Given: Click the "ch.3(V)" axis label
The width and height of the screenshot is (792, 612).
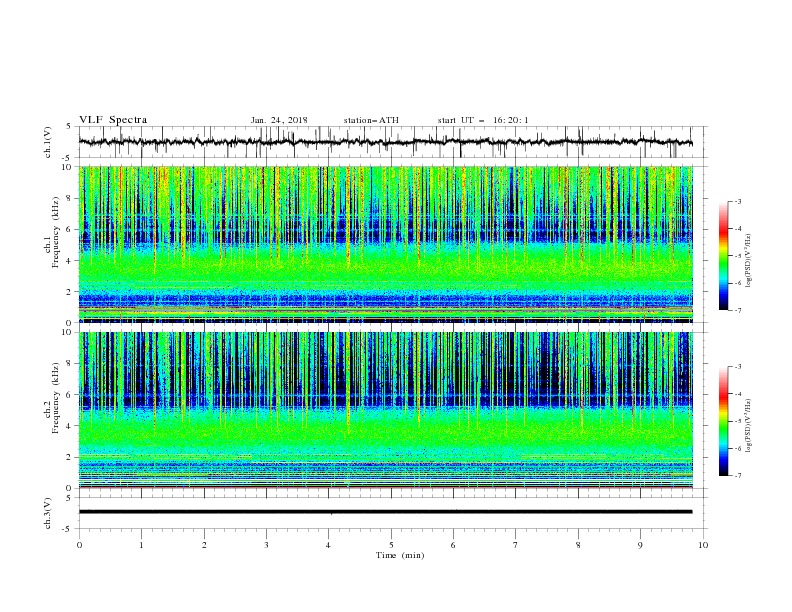Looking at the screenshot, I should (48, 513).
